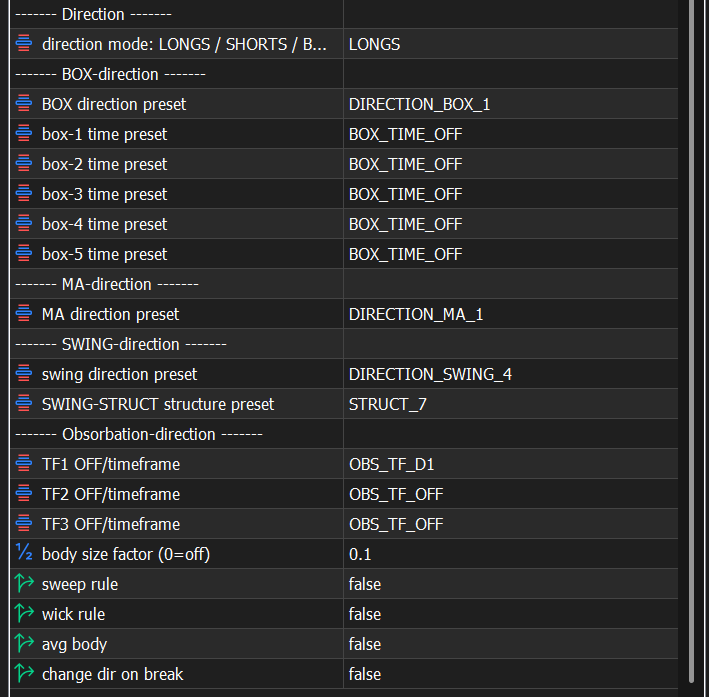Click the vertical scrollbar on the right
Image resolution: width=709 pixels, height=697 pixels.
pyautogui.click(x=691, y=339)
